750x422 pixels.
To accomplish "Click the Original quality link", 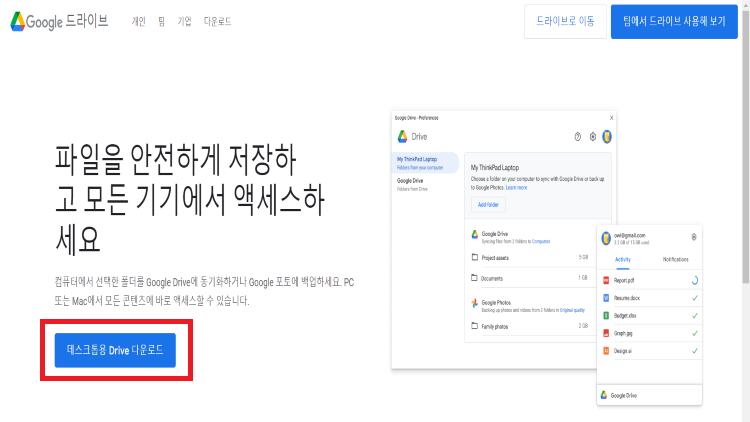I will [573, 310].
